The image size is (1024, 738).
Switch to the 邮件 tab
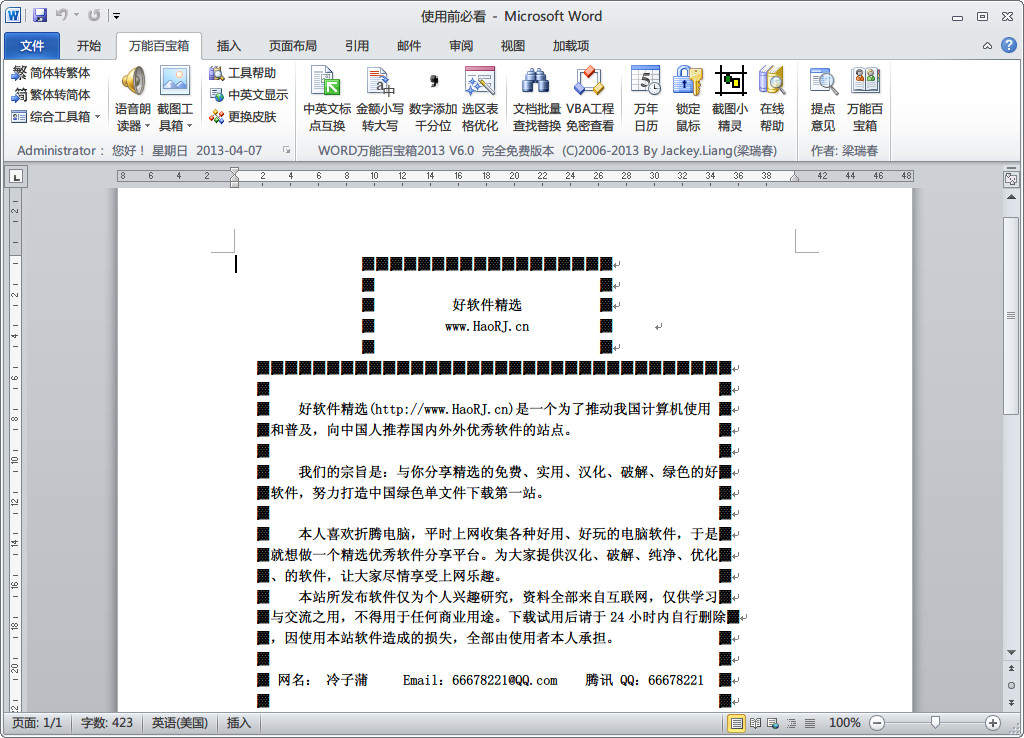pos(409,46)
